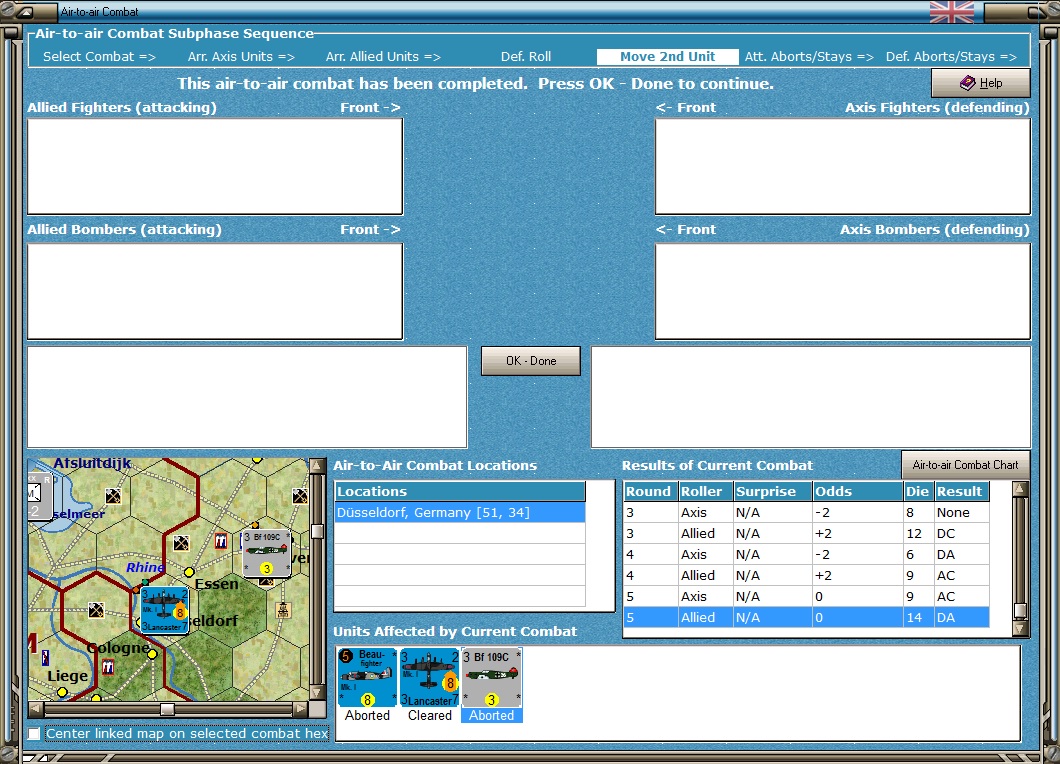This screenshot has width=1060, height=764.
Task: Click the map scroll up arrow
Action: pos(316,466)
